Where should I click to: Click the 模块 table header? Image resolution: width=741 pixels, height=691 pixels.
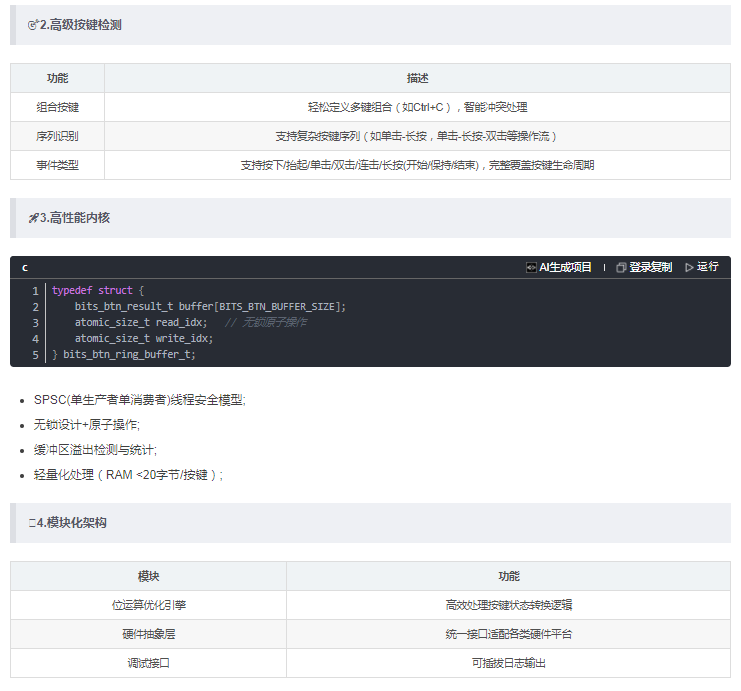(148, 576)
